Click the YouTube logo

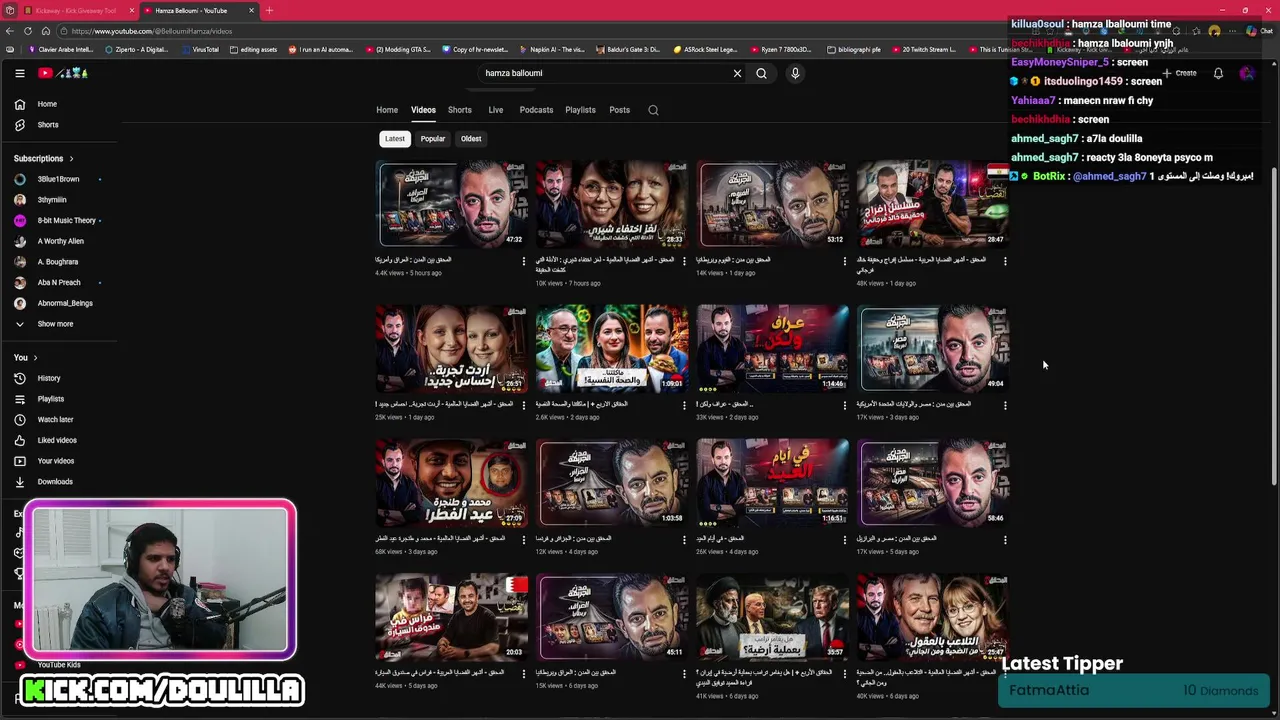[x=64, y=73]
